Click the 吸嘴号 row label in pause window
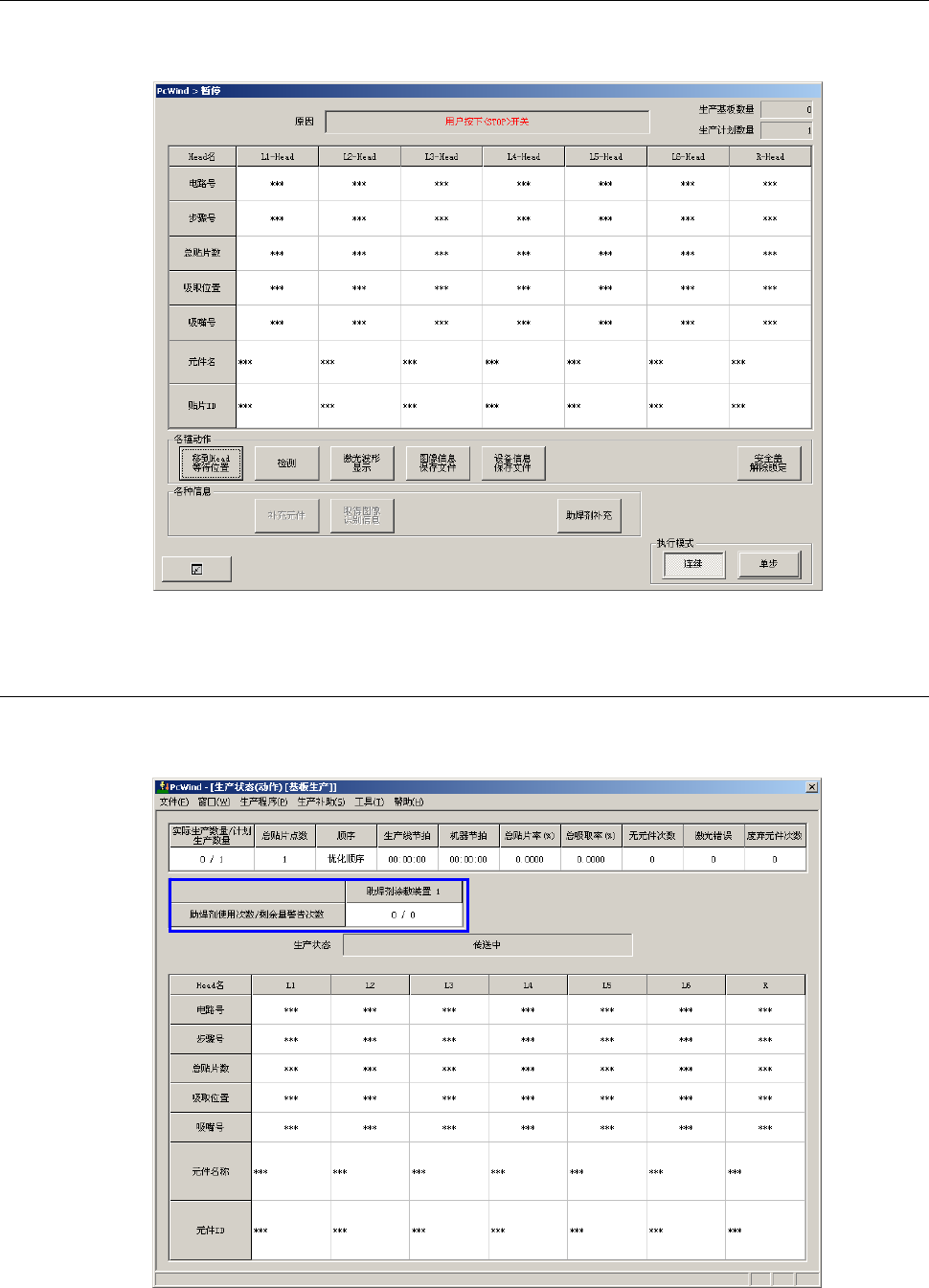Viewport: 929px width, 1288px height. pyautogui.click(x=202, y=323)
